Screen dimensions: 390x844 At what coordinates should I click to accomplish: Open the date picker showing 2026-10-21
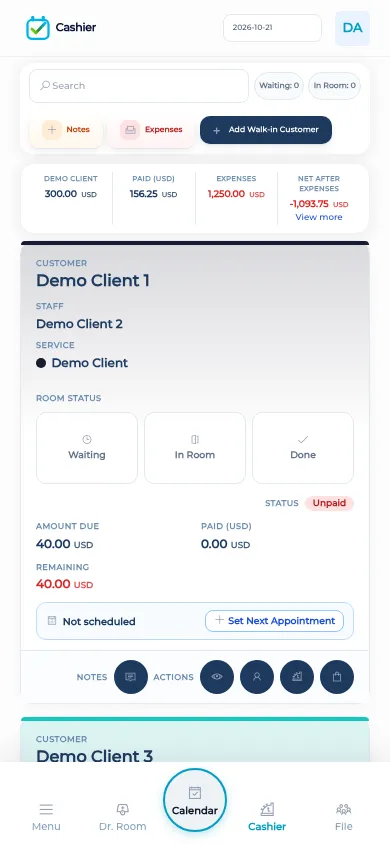(x=272, y=28)
